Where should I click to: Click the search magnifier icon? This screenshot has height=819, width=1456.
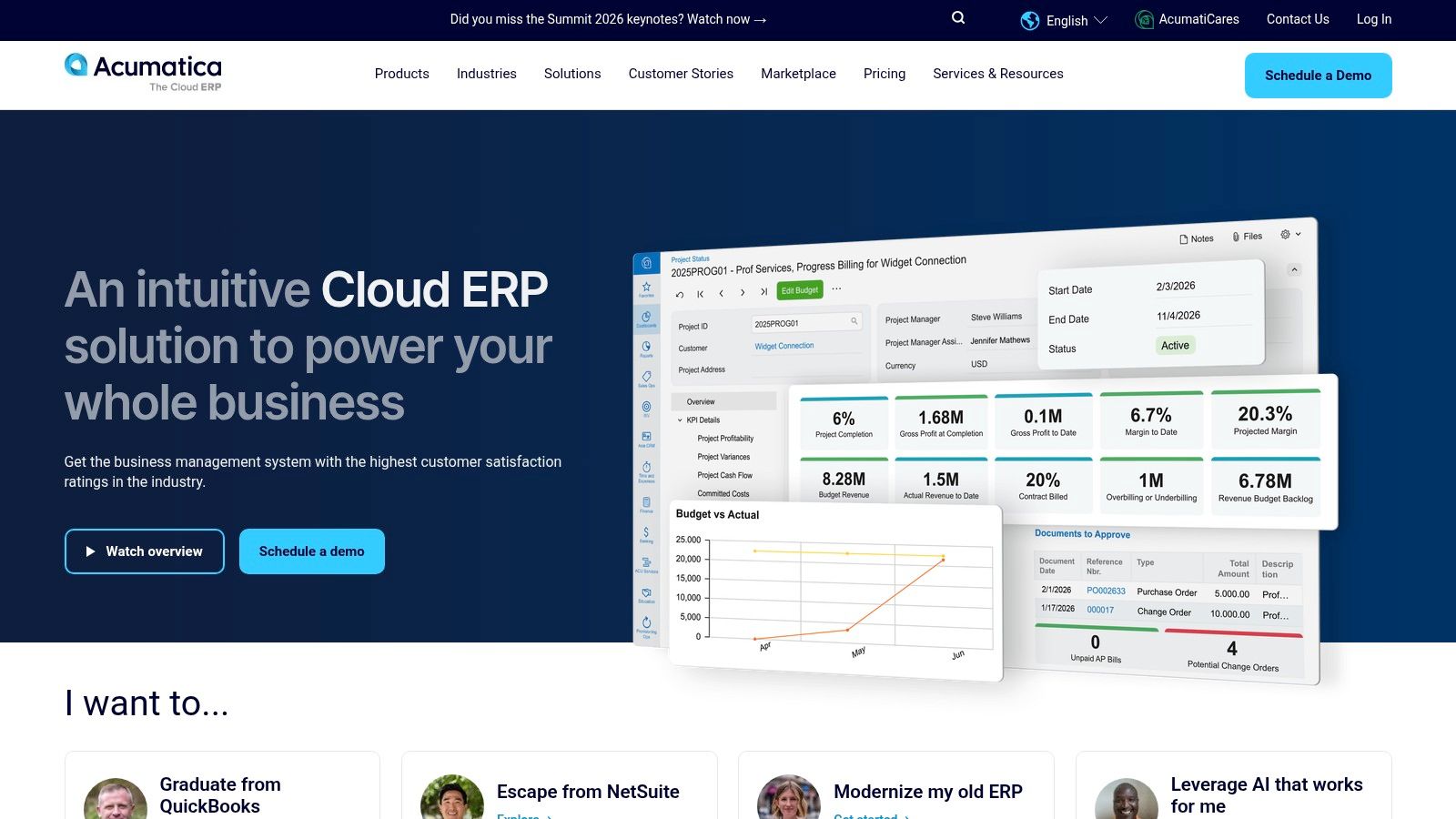pos(958,18)
